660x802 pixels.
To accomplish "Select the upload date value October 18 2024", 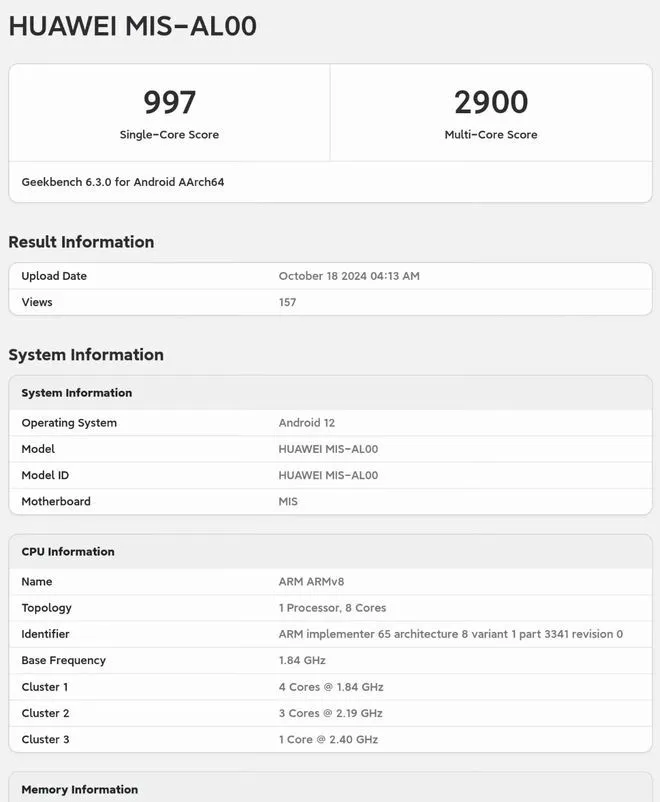I will [x=348, y=276].
